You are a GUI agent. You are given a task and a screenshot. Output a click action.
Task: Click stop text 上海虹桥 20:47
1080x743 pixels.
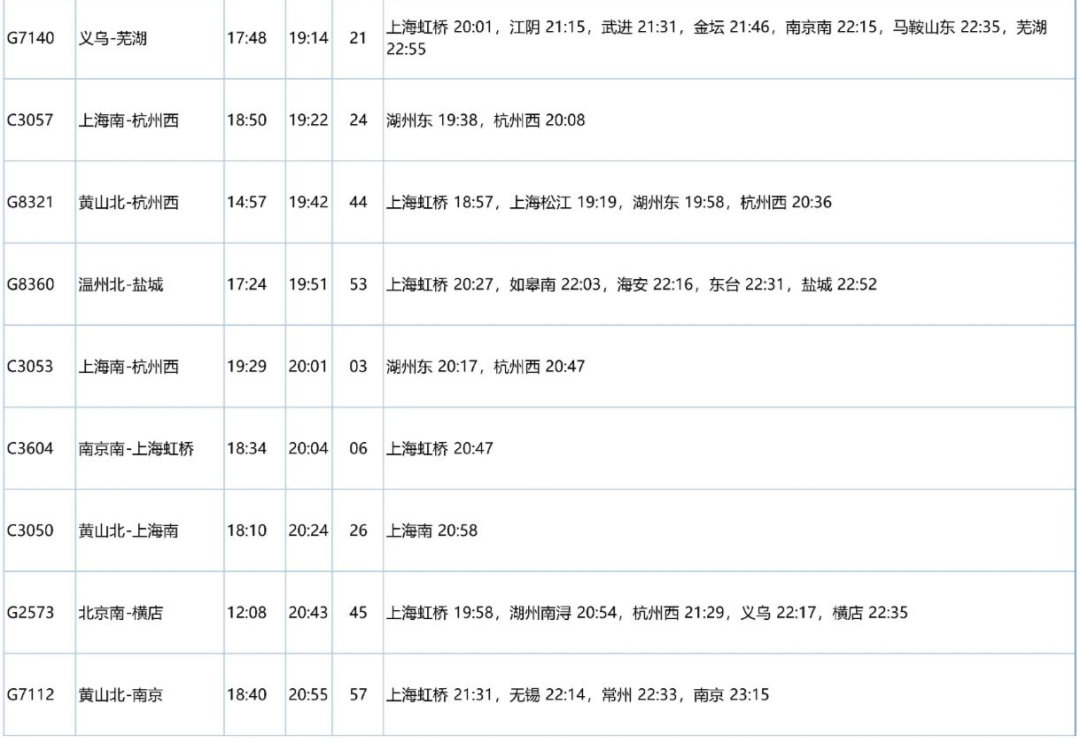[x=439, y=448]
